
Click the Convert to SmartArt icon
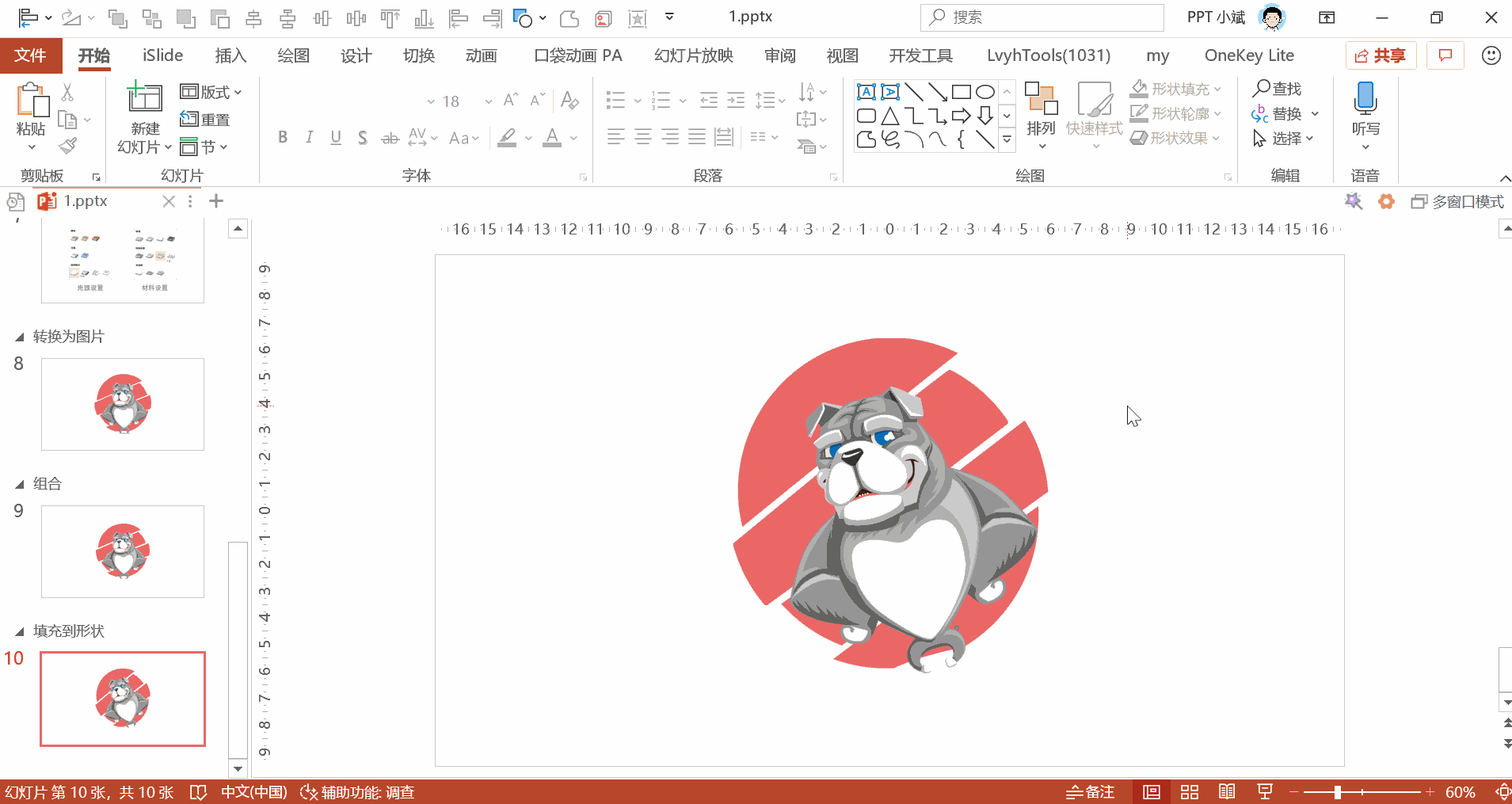point(812,146)
